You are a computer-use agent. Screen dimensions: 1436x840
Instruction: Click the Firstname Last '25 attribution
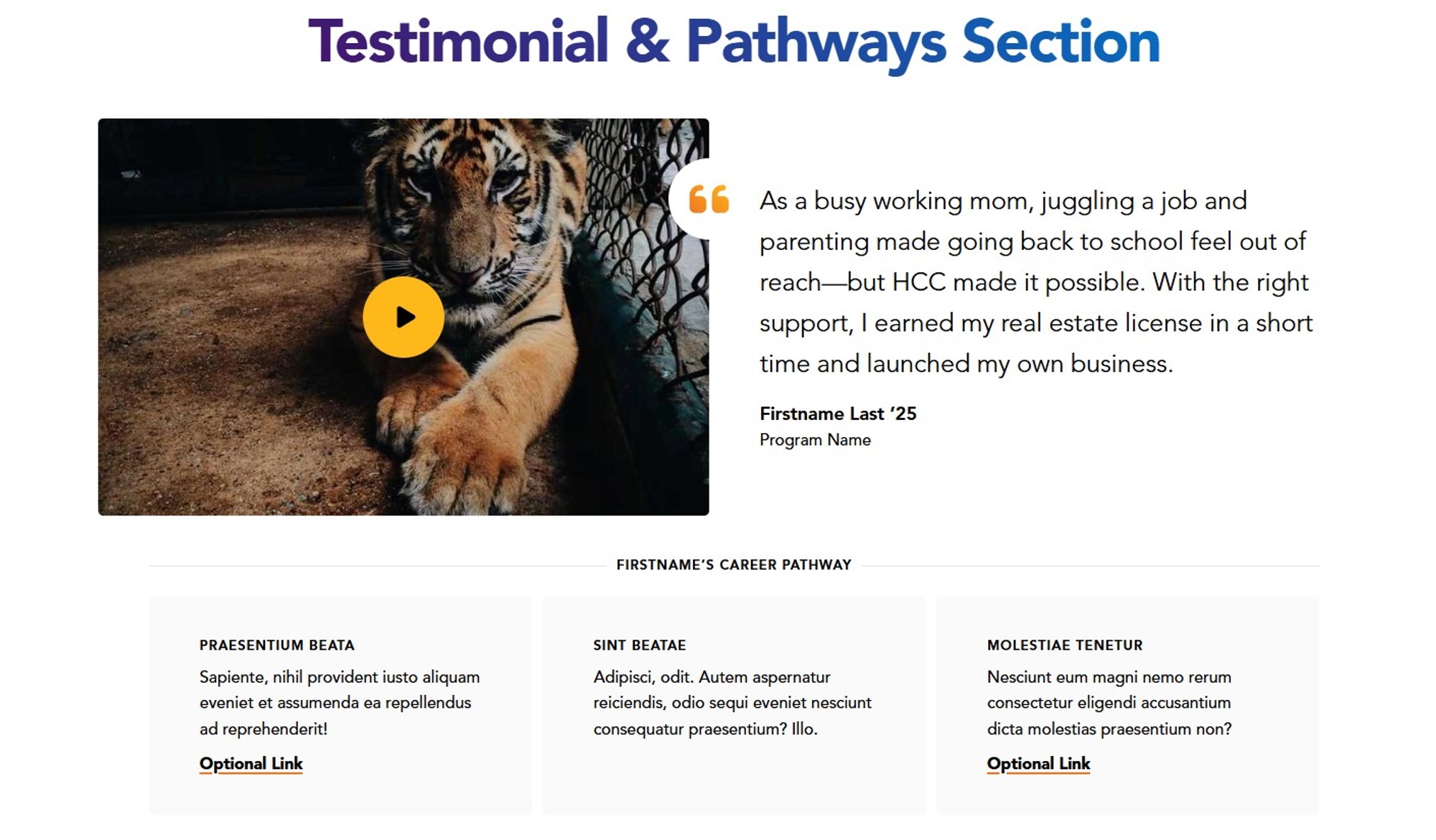pos(837,414)
